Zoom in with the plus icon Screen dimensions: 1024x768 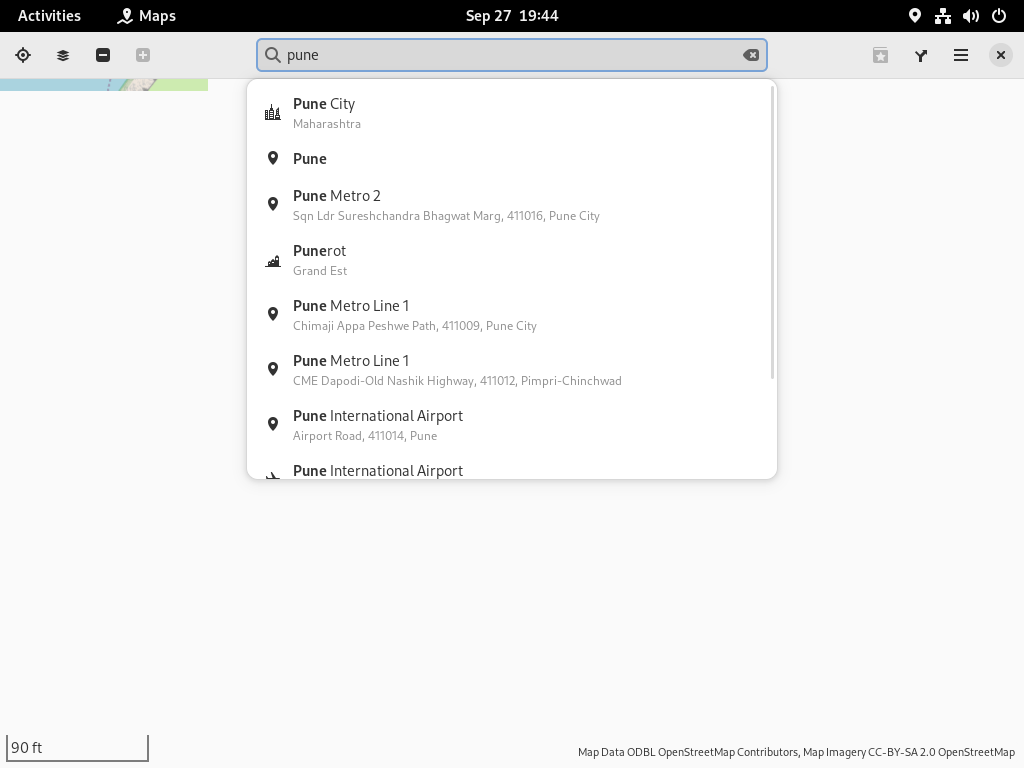(x=143, y=56)
